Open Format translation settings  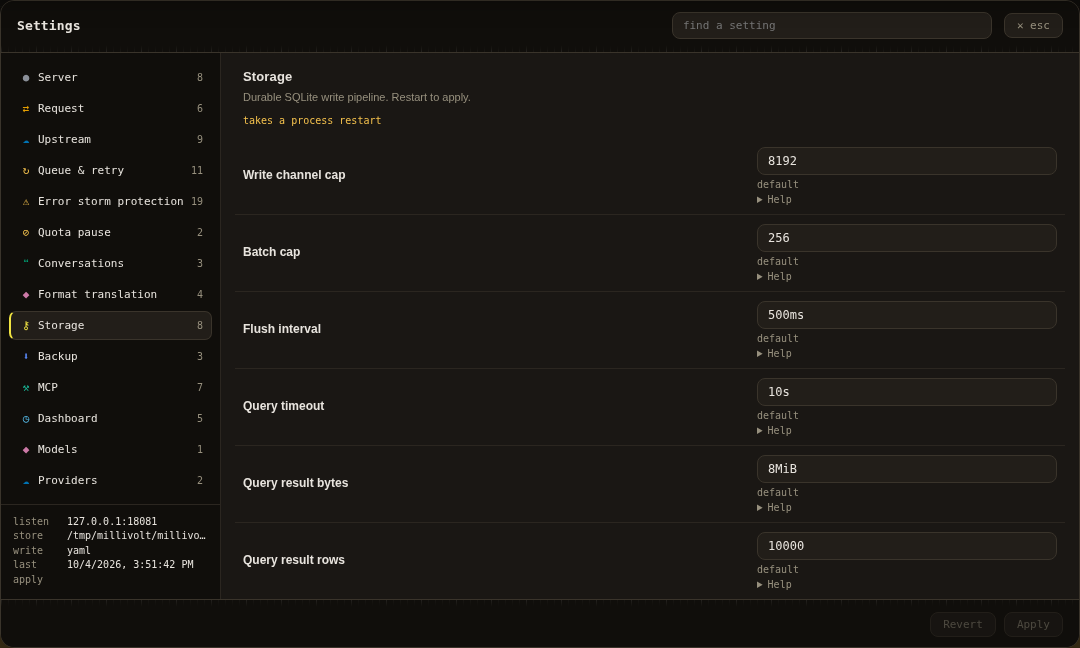110,294
